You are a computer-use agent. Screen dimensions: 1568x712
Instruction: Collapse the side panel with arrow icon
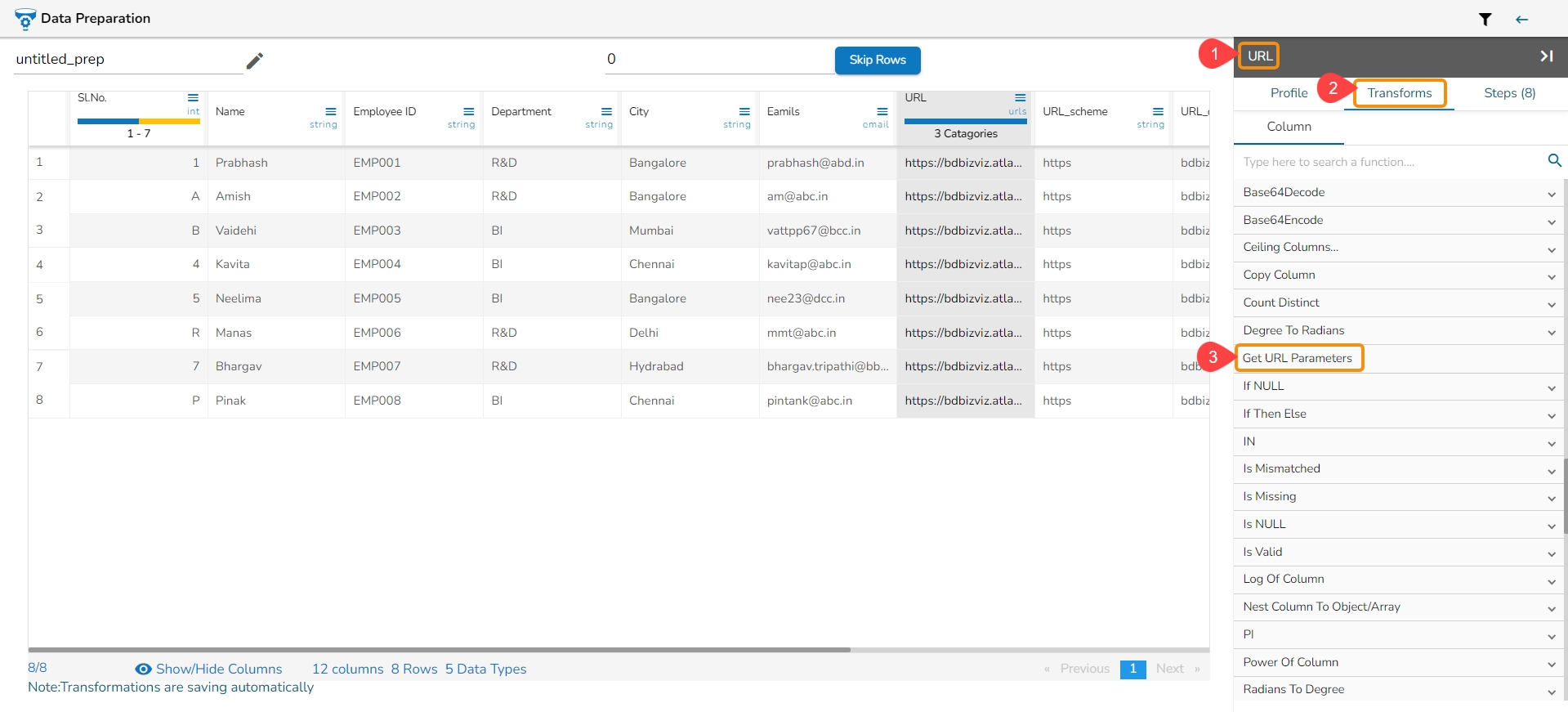coord(1546,56)
